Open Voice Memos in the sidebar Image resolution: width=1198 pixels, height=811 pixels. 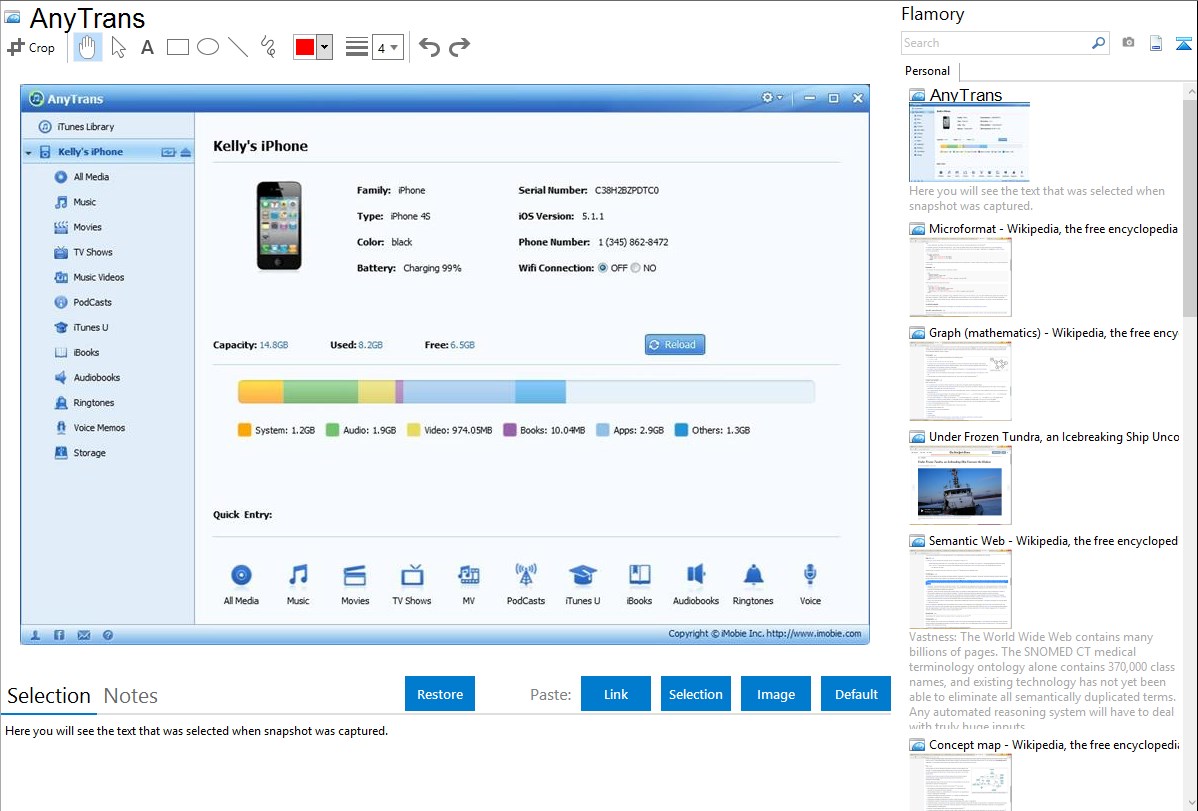[90, 428]
